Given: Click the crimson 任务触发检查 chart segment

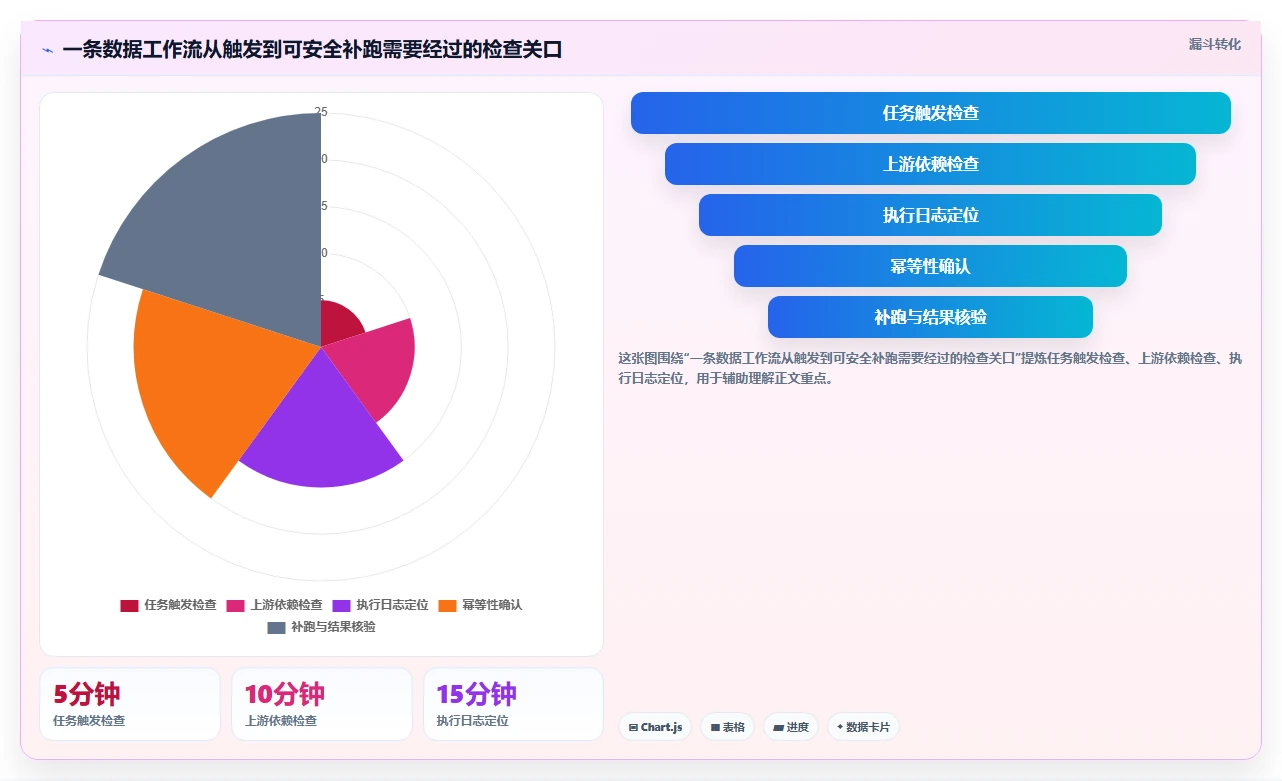Looking at the screenshot, I should click(x=338, y=322).
